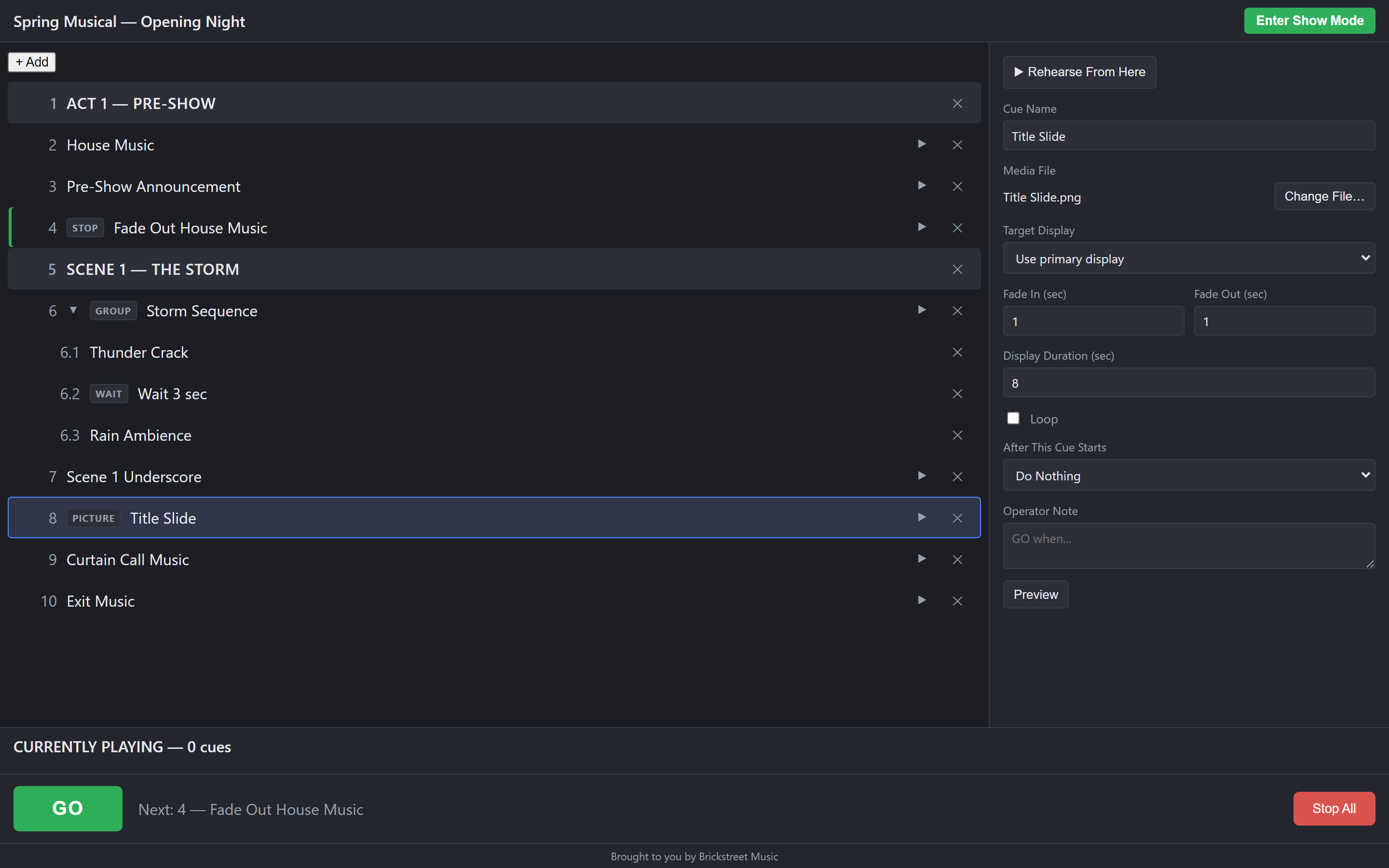Viewport: 1389px width, 868px height.
Task: Enable the Loop checkbox
Action: pyautogui.click(x=1013, y=419)
